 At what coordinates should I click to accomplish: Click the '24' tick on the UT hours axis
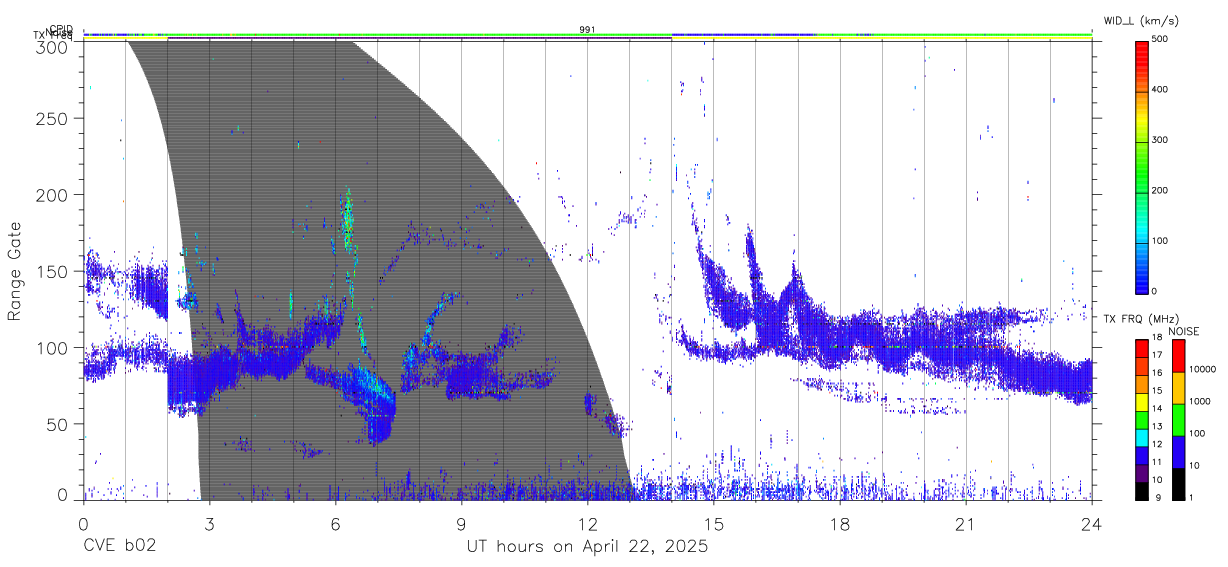click(x=1092, y=525)
